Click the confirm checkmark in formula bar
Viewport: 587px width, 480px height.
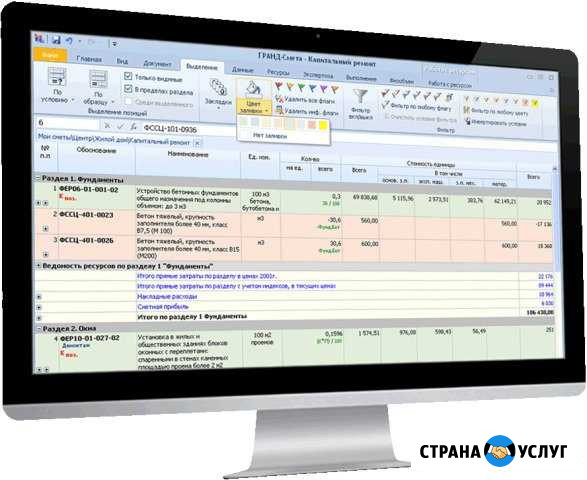(x=120, y=127)
